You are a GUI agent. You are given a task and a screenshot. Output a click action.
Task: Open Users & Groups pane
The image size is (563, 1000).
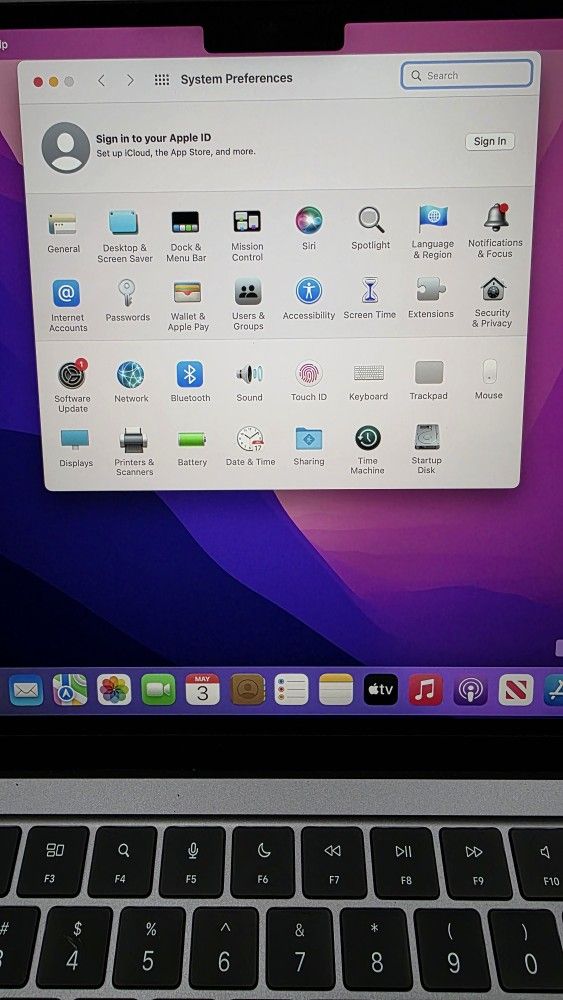pos(248,292)
